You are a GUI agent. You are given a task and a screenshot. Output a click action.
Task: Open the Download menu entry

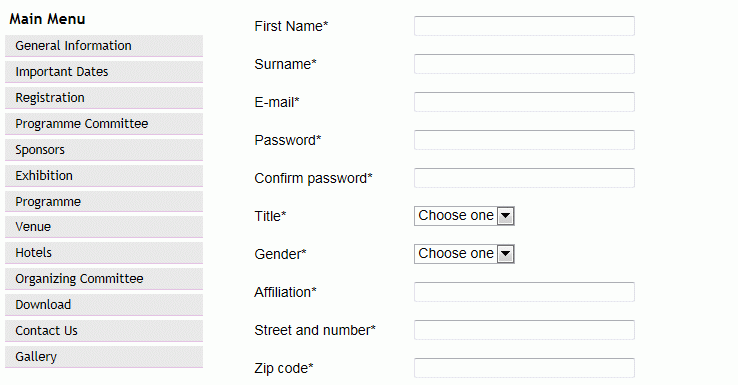(104, 305)
